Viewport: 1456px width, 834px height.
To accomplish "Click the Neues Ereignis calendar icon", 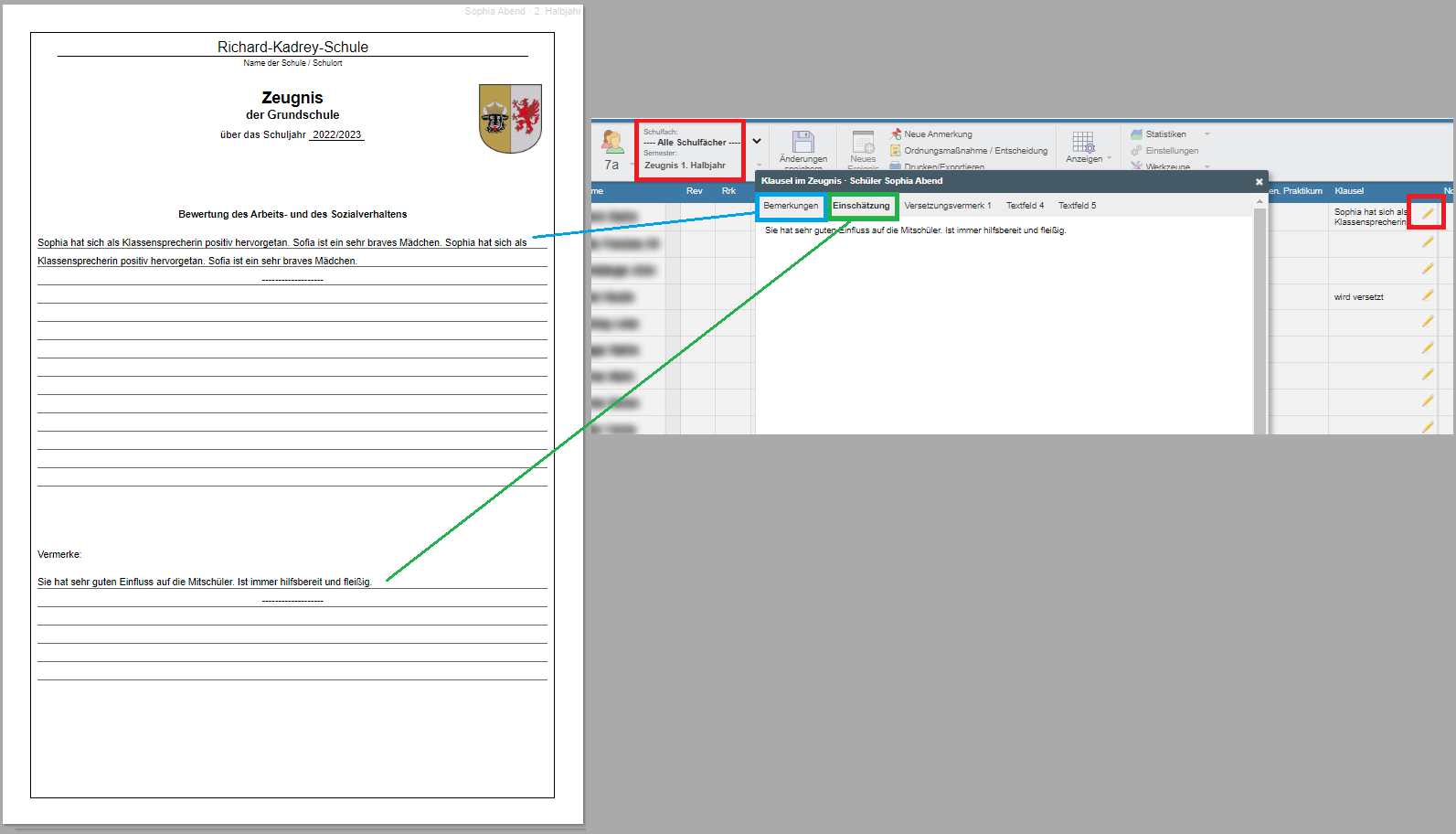I will pos(863,142).
